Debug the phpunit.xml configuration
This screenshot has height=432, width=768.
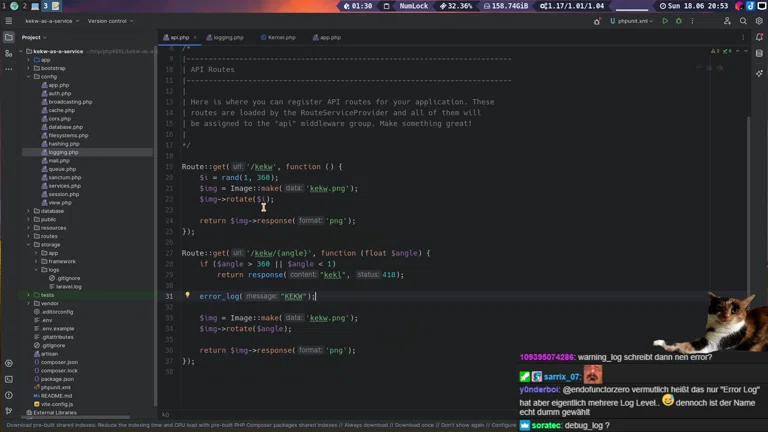pyautogui.click(x=678, y=21)
